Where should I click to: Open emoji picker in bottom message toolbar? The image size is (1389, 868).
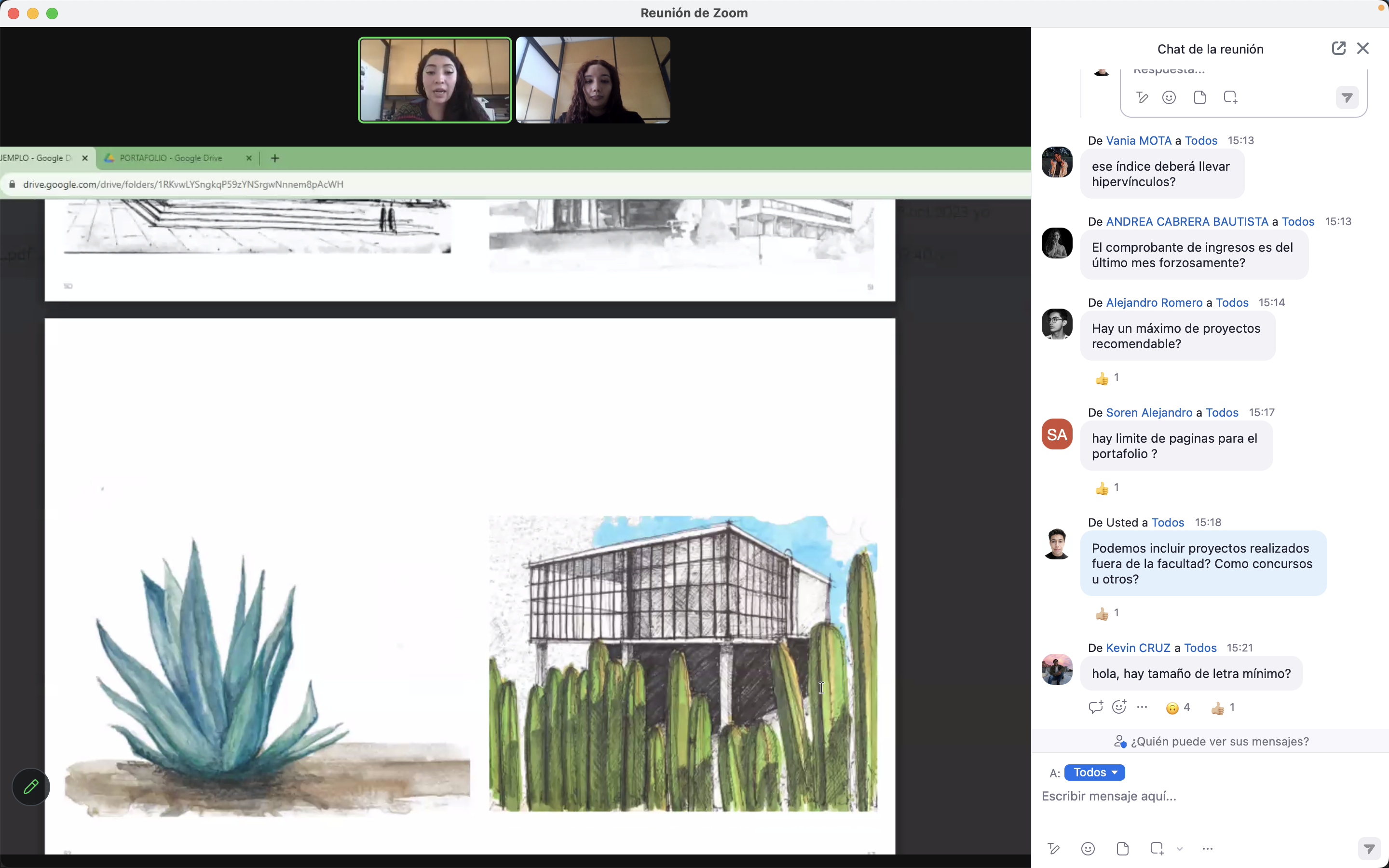1088,849
